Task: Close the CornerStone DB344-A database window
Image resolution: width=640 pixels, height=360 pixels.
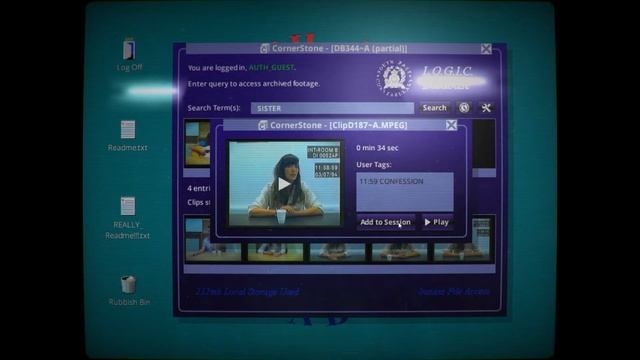Action: (486, 49)
